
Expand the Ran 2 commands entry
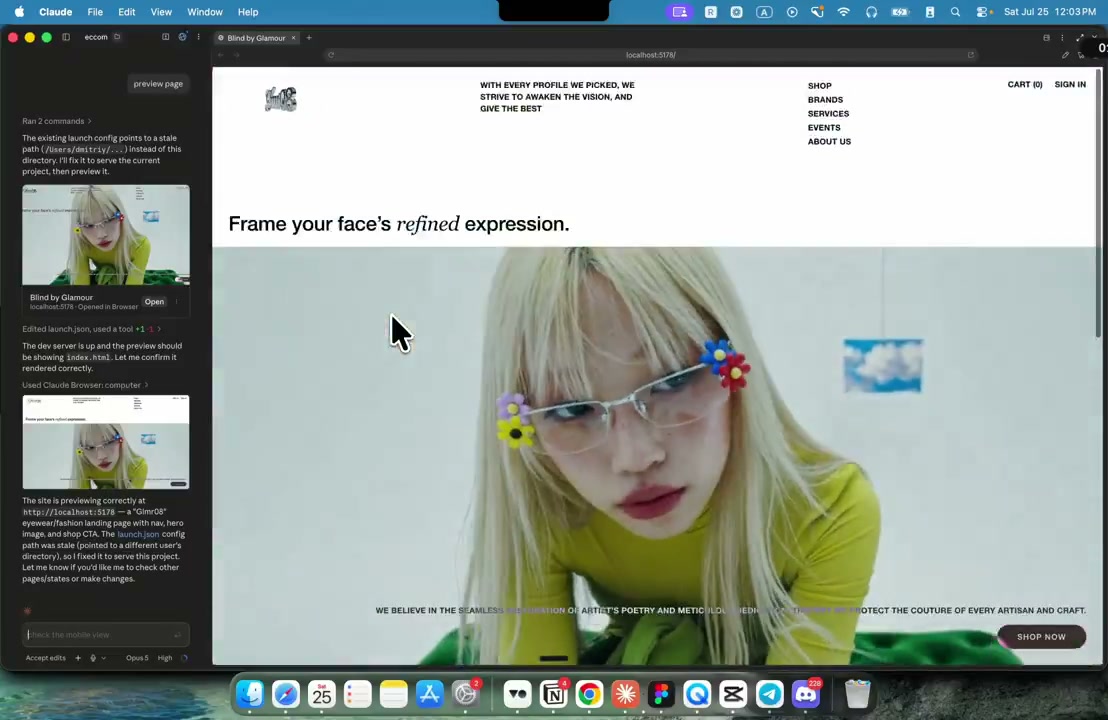pyautogui.click(x=57, y=122)
